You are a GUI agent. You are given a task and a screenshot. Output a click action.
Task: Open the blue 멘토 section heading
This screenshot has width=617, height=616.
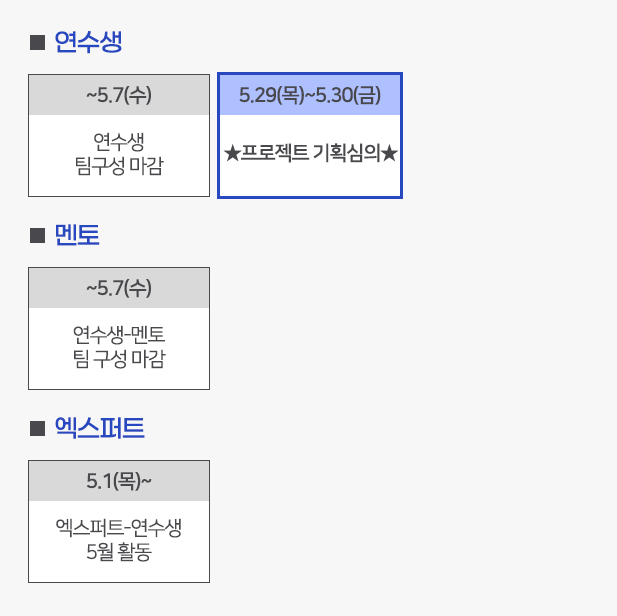(x=77, y=235)
